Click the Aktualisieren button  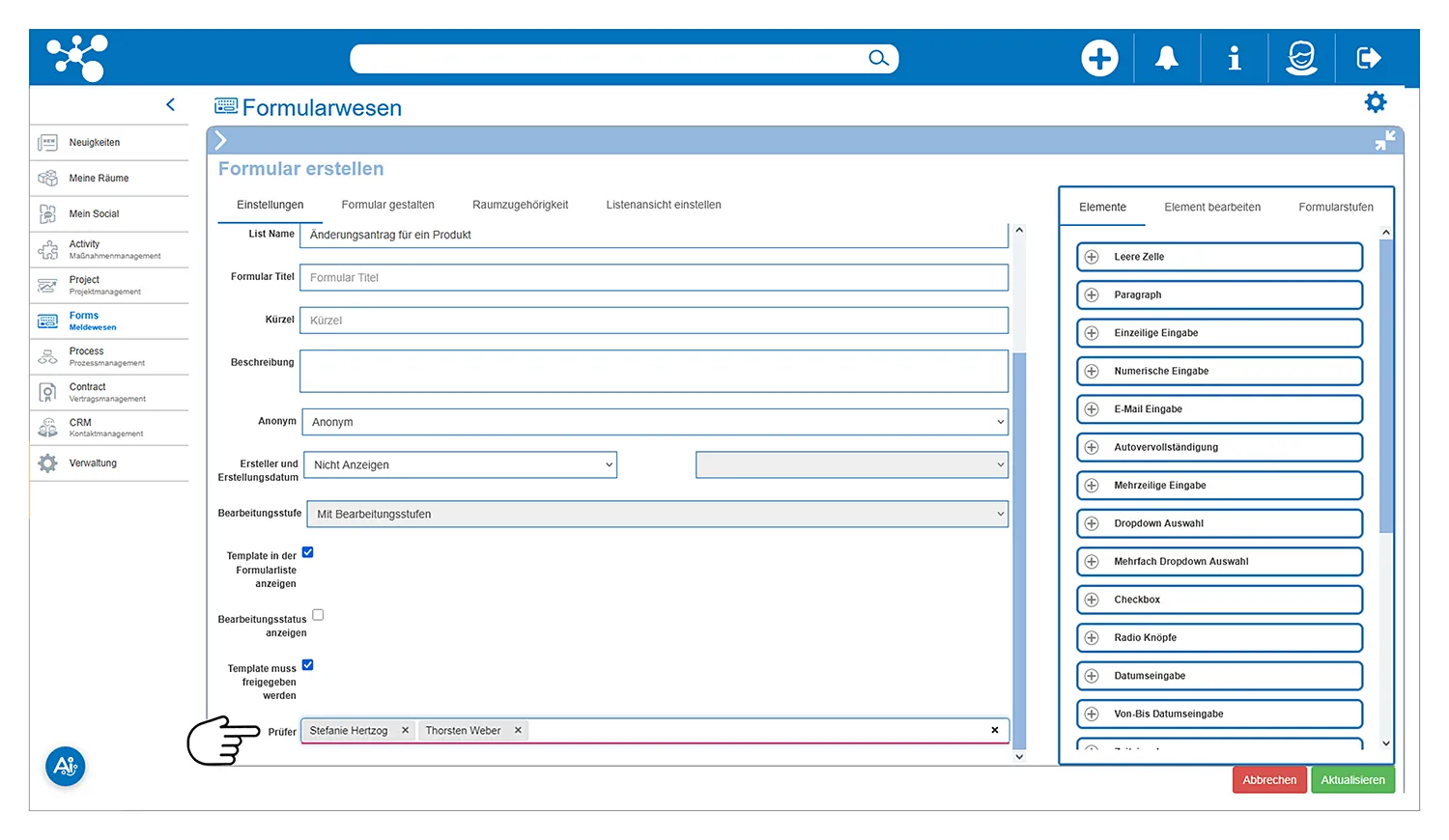point(1352,780)
